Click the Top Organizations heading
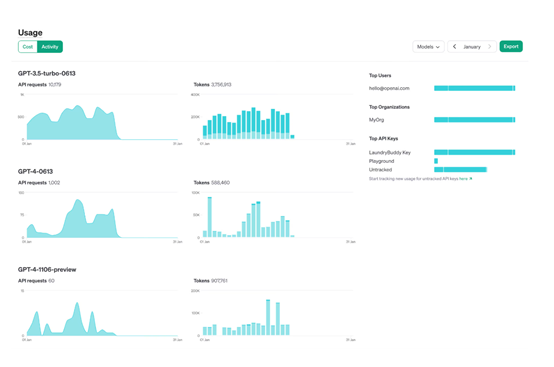The height and width of the screenshot is (367, 554). [x=389, y=107]
